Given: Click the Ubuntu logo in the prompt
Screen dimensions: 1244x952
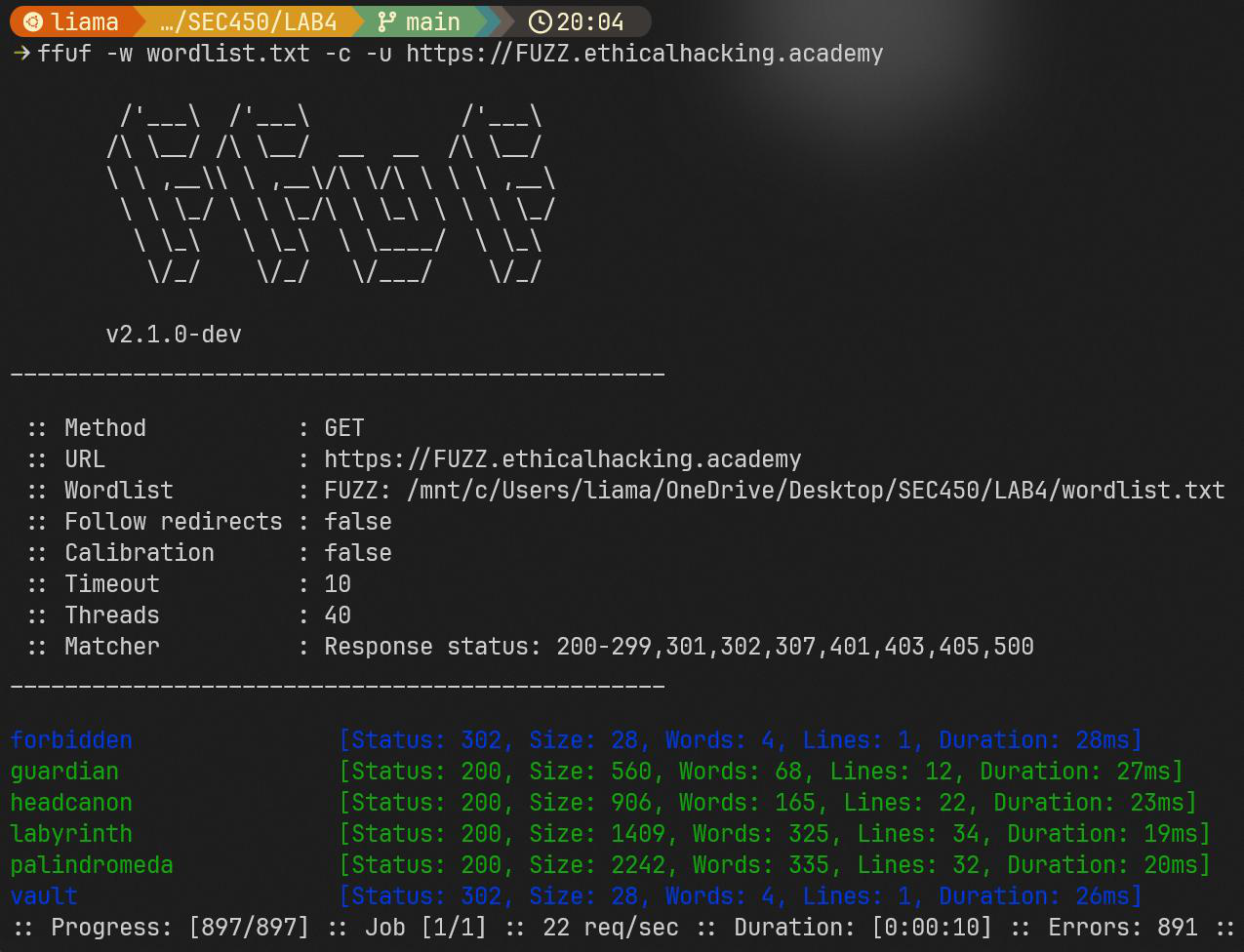Looking at the screenshot, I should tap(32, 21).
